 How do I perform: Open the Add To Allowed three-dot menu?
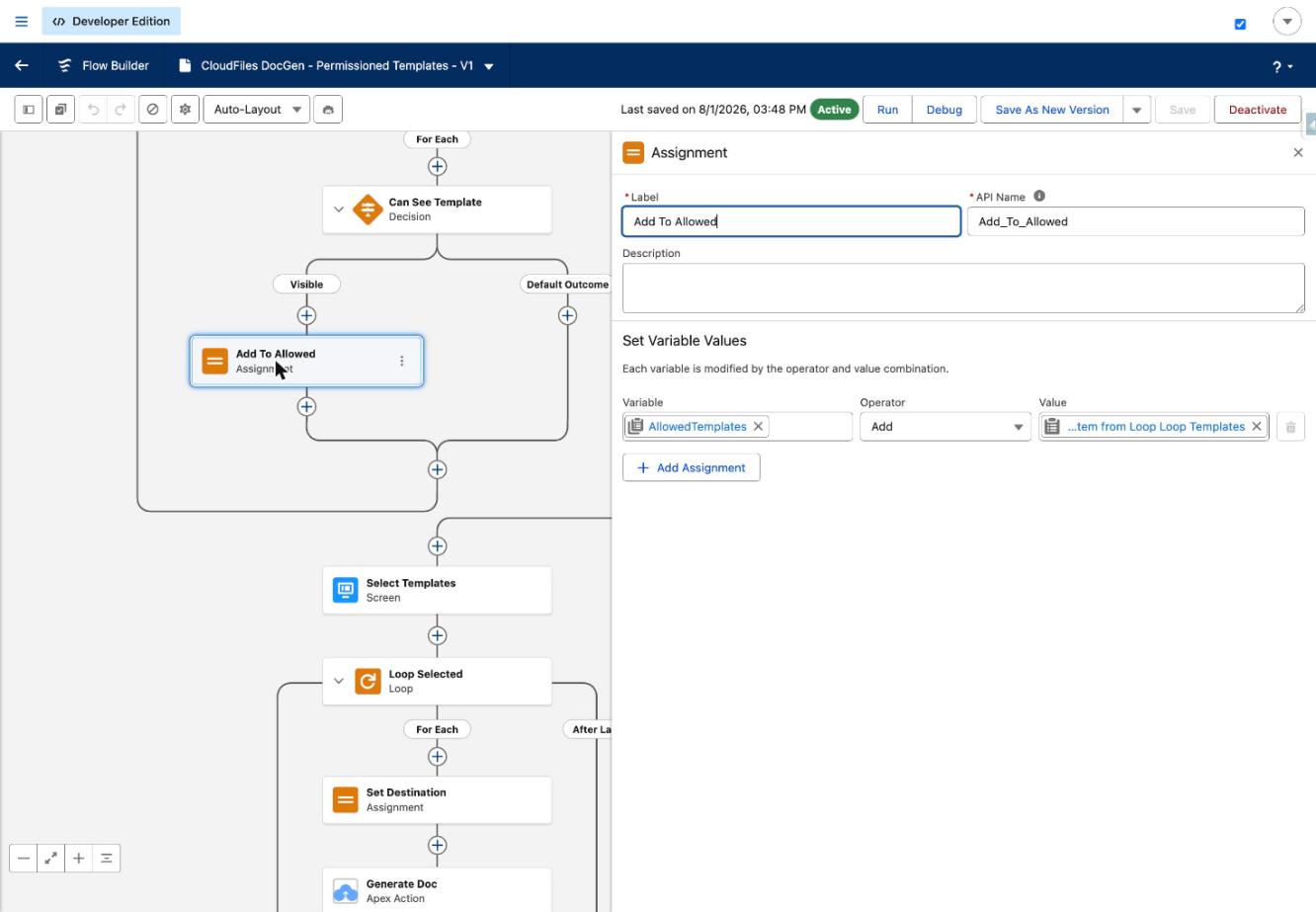[401, 361]
